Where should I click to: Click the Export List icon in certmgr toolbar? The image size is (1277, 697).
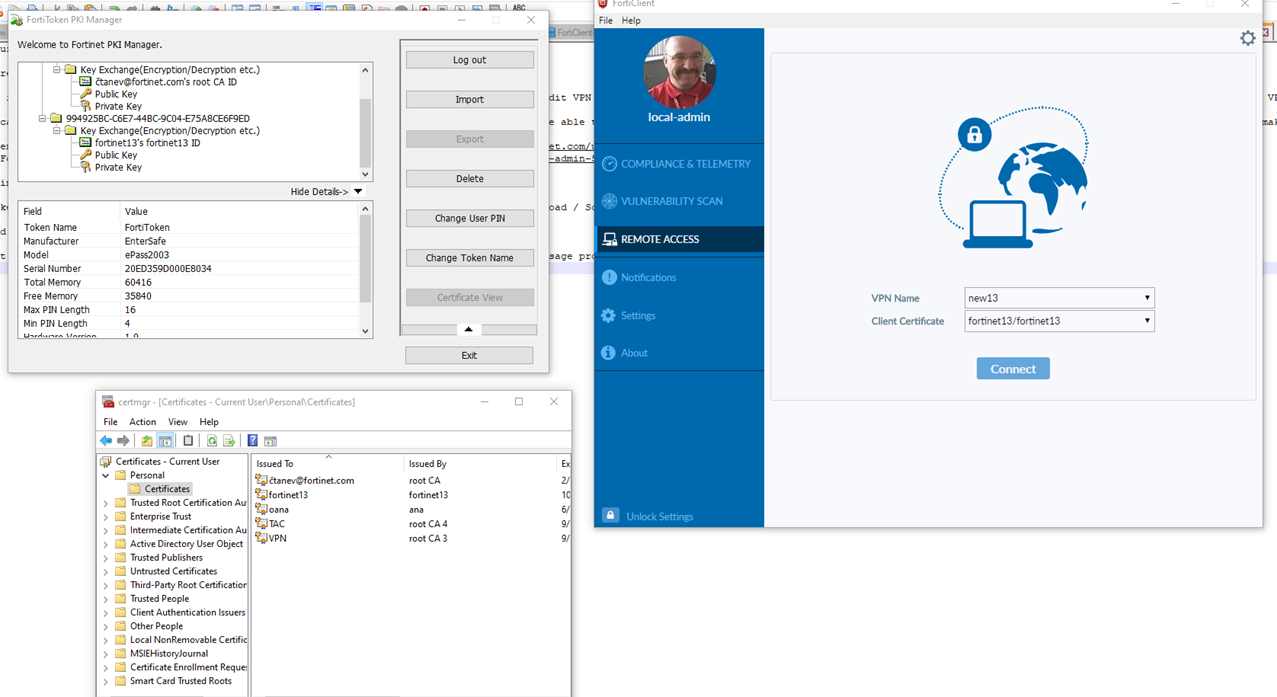[229, 441]
